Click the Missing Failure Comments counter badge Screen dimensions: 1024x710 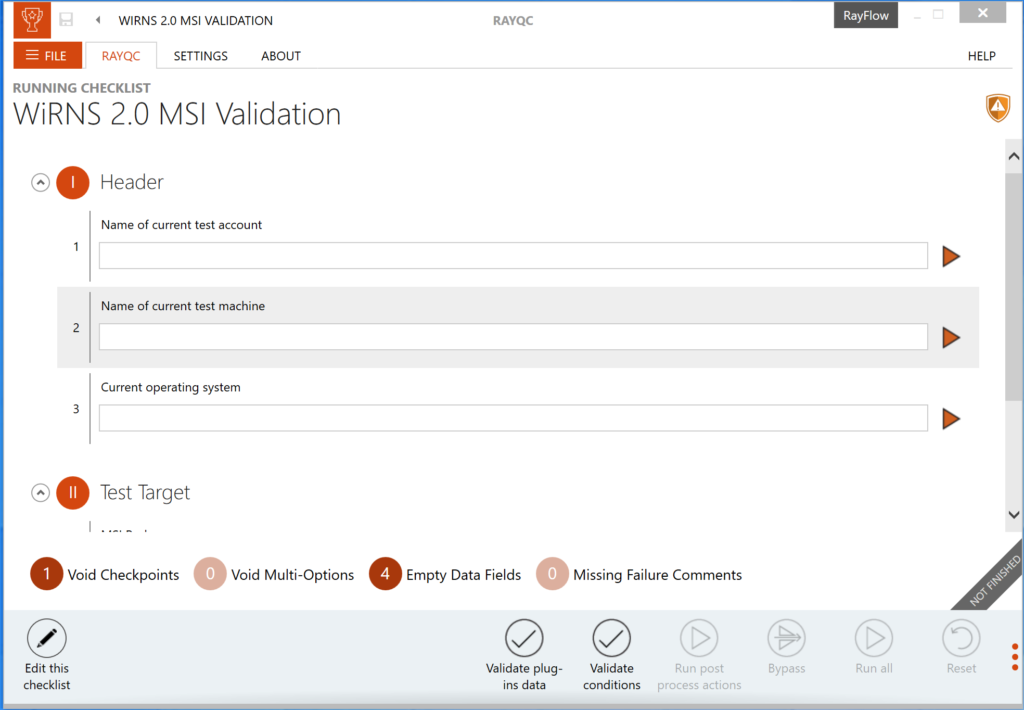click(552, 574)
